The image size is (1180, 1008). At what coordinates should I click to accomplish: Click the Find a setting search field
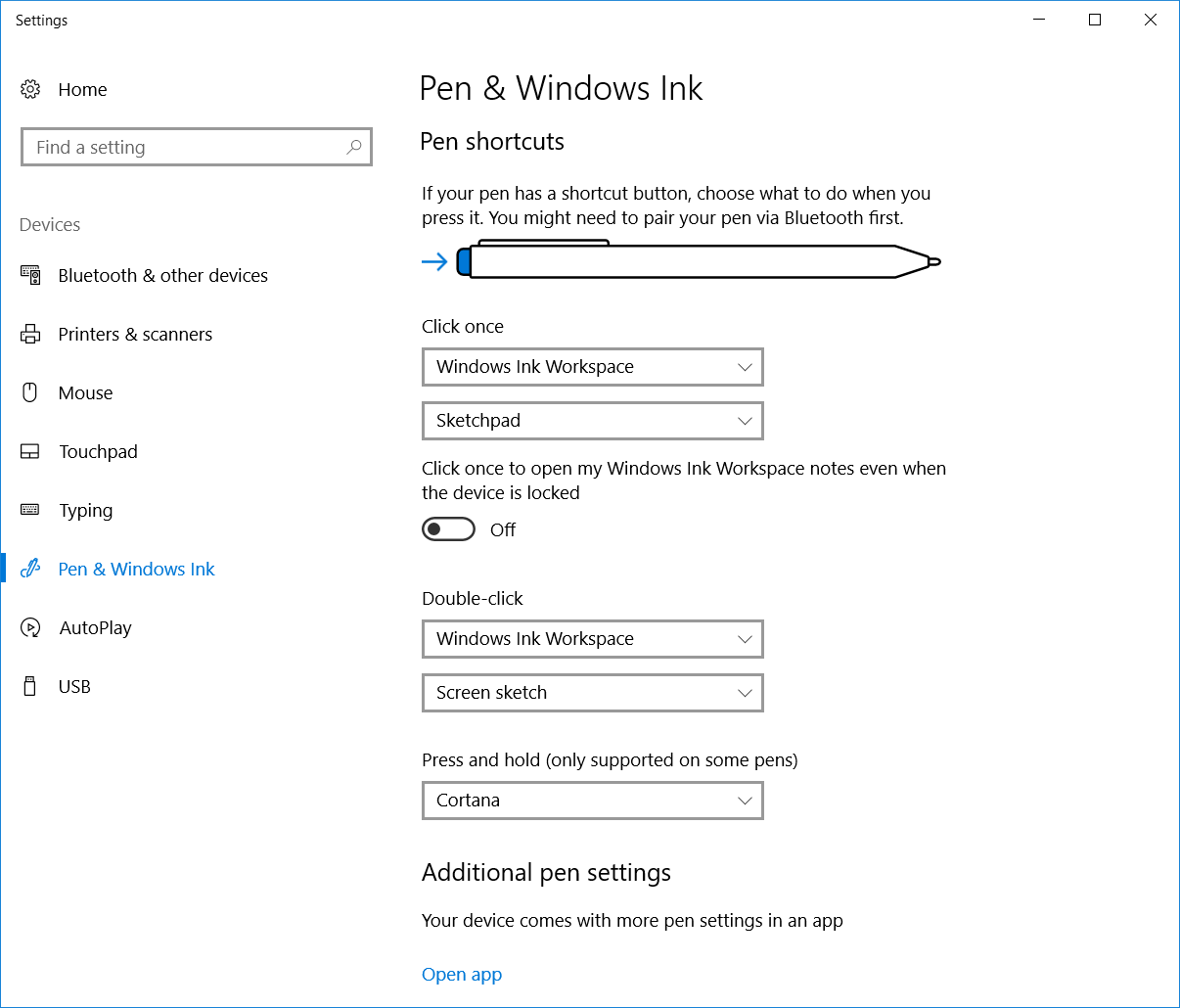pos(186,147)
